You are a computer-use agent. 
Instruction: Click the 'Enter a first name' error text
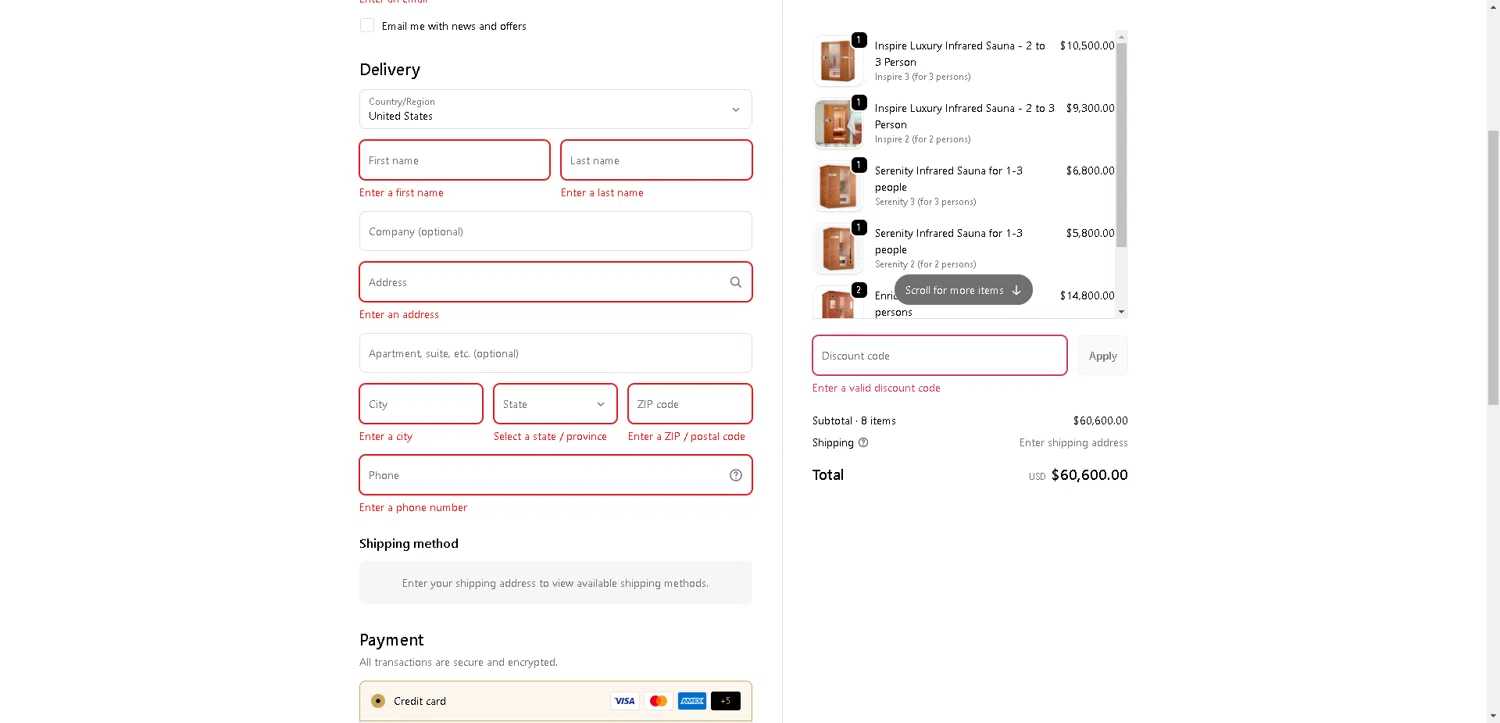(x=401, y=193)
